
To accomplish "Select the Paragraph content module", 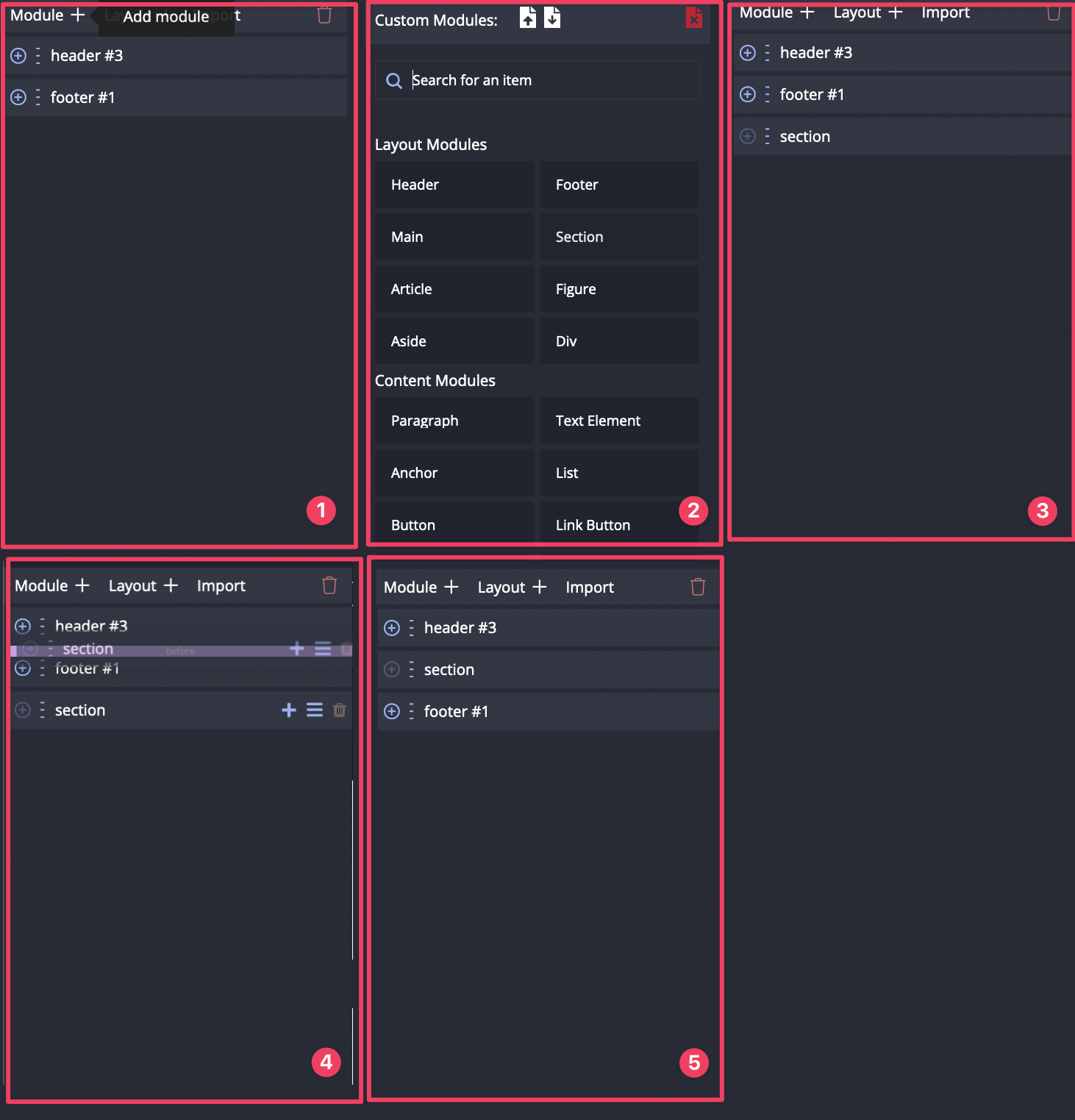I will click(453, 420).
